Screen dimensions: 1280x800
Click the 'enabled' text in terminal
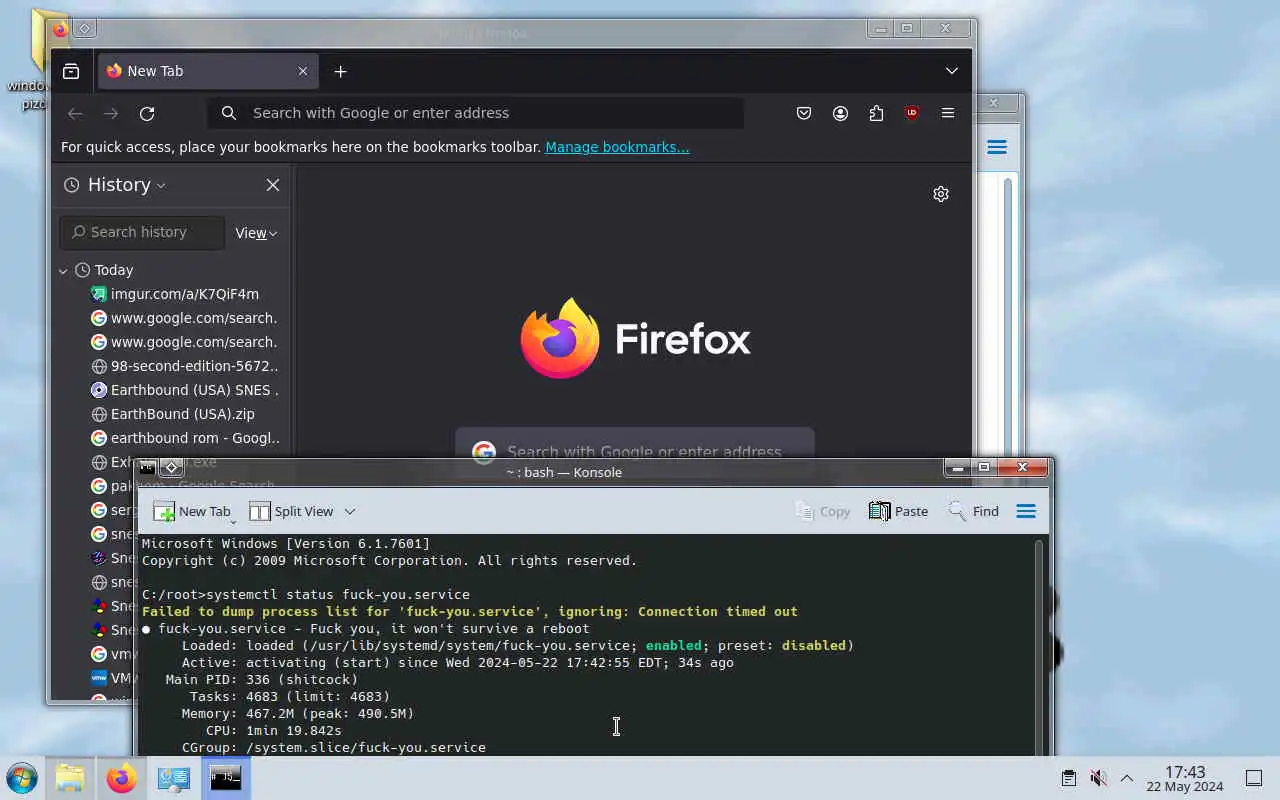tap(673, 645)
